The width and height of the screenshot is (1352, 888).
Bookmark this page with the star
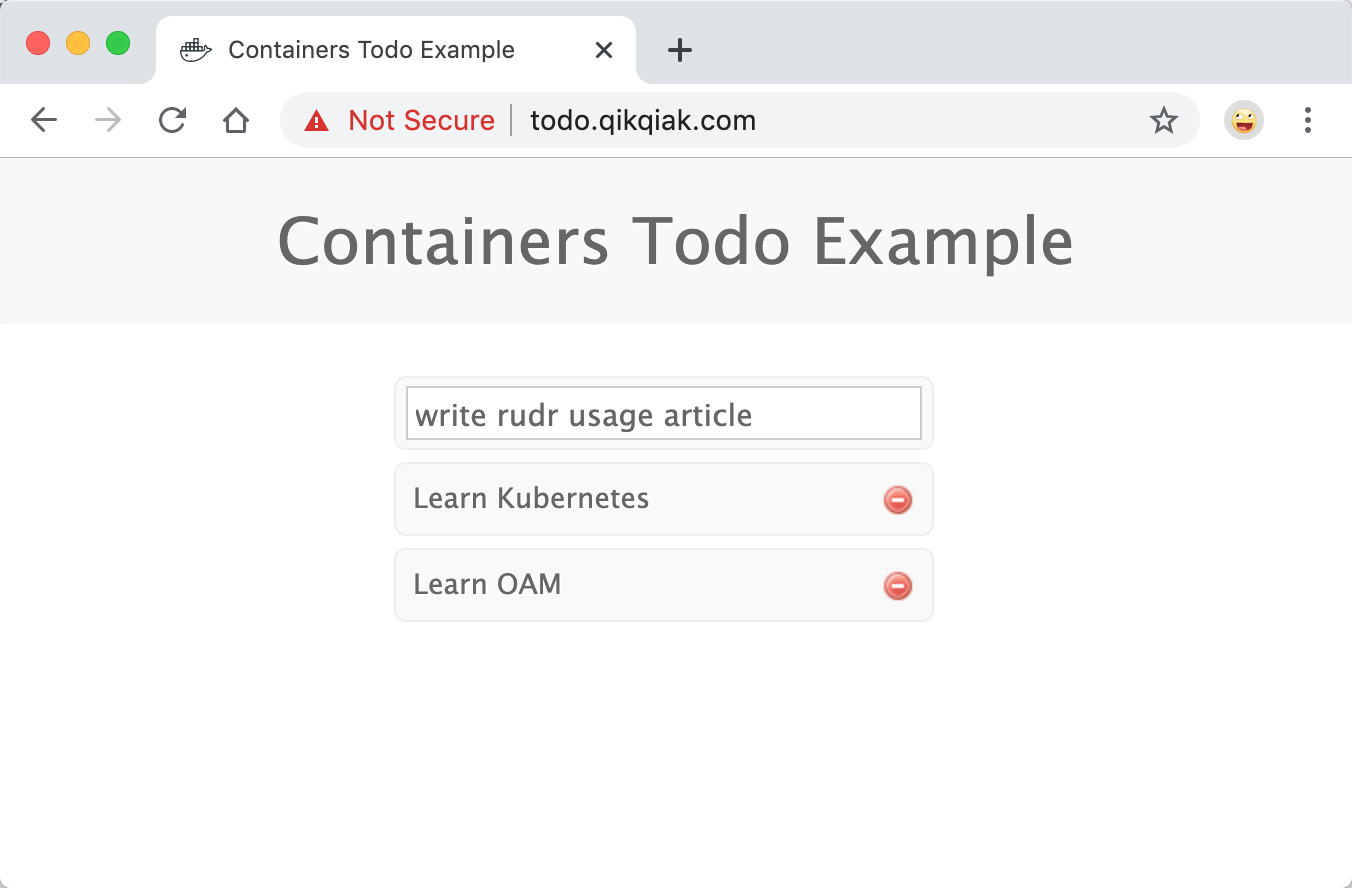(x=1163, y=121)
